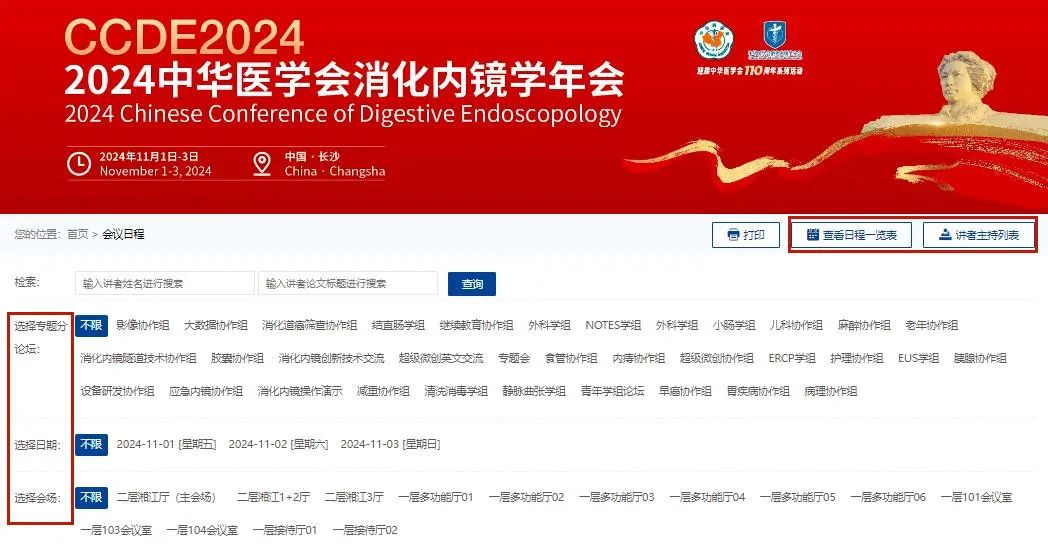Screen dimensions: 1048x554
Task: Focus the paper title search field
Action: click(x=348, y=283)
